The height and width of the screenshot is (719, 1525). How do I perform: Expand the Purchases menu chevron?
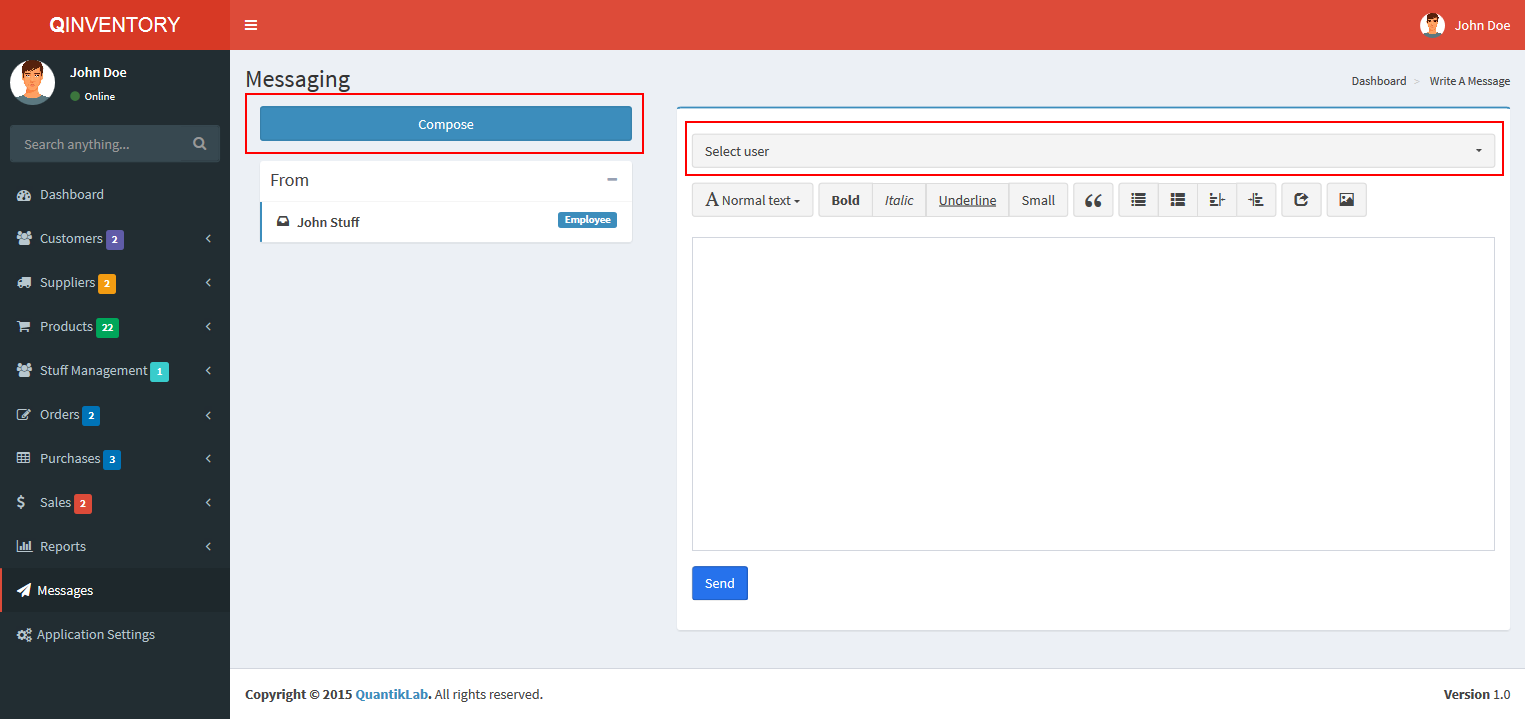(x=208, y=459)
